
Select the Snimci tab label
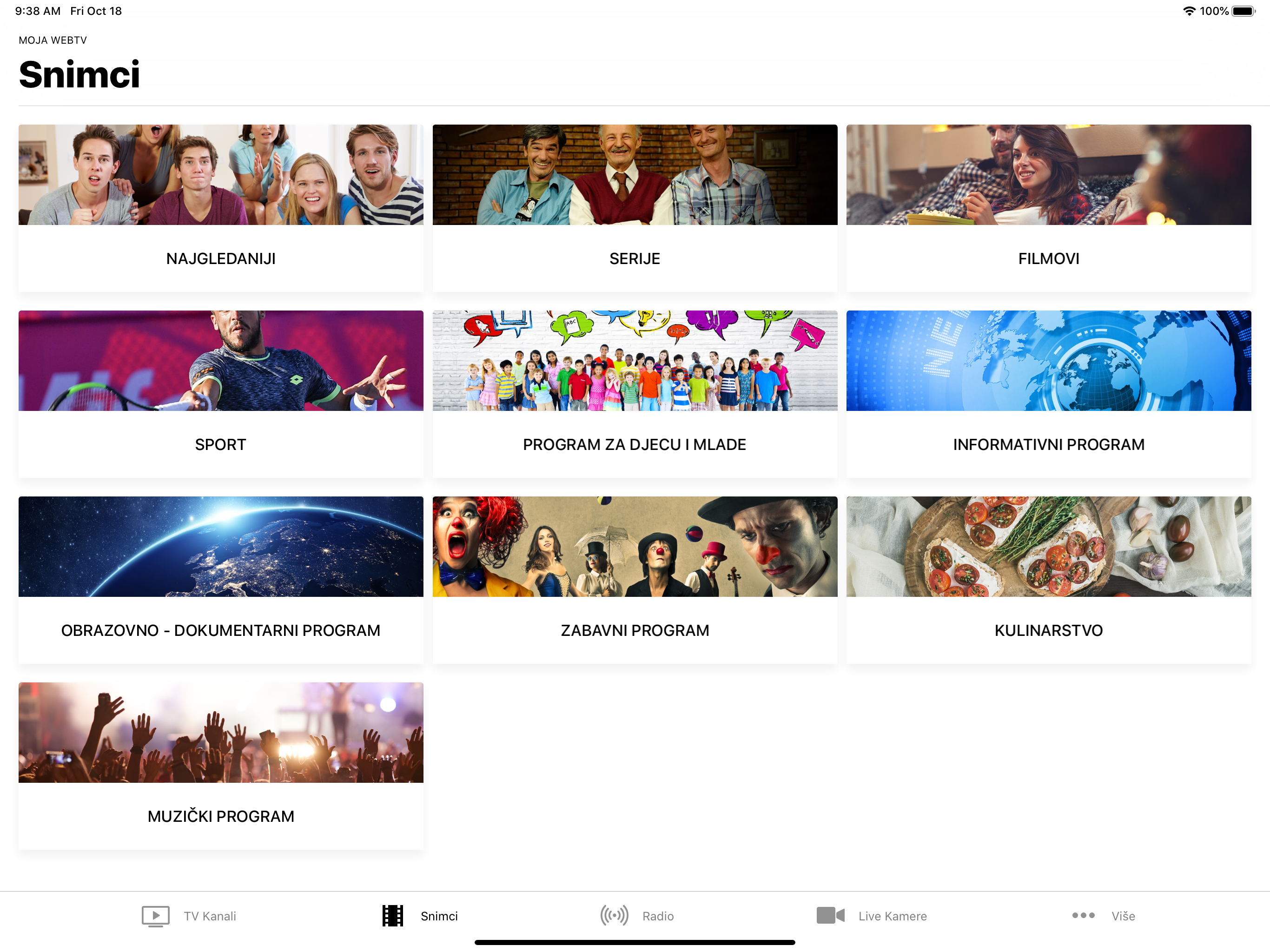439,916
